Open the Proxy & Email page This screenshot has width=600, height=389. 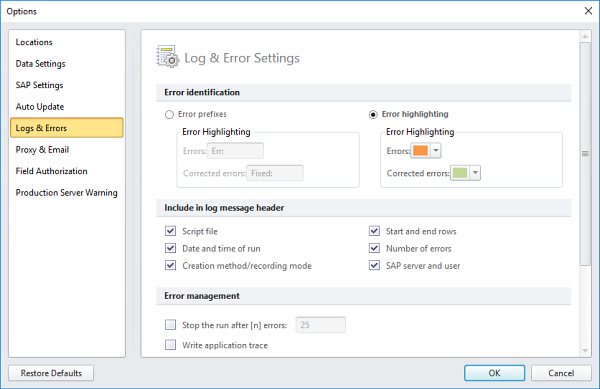[67, 150]
